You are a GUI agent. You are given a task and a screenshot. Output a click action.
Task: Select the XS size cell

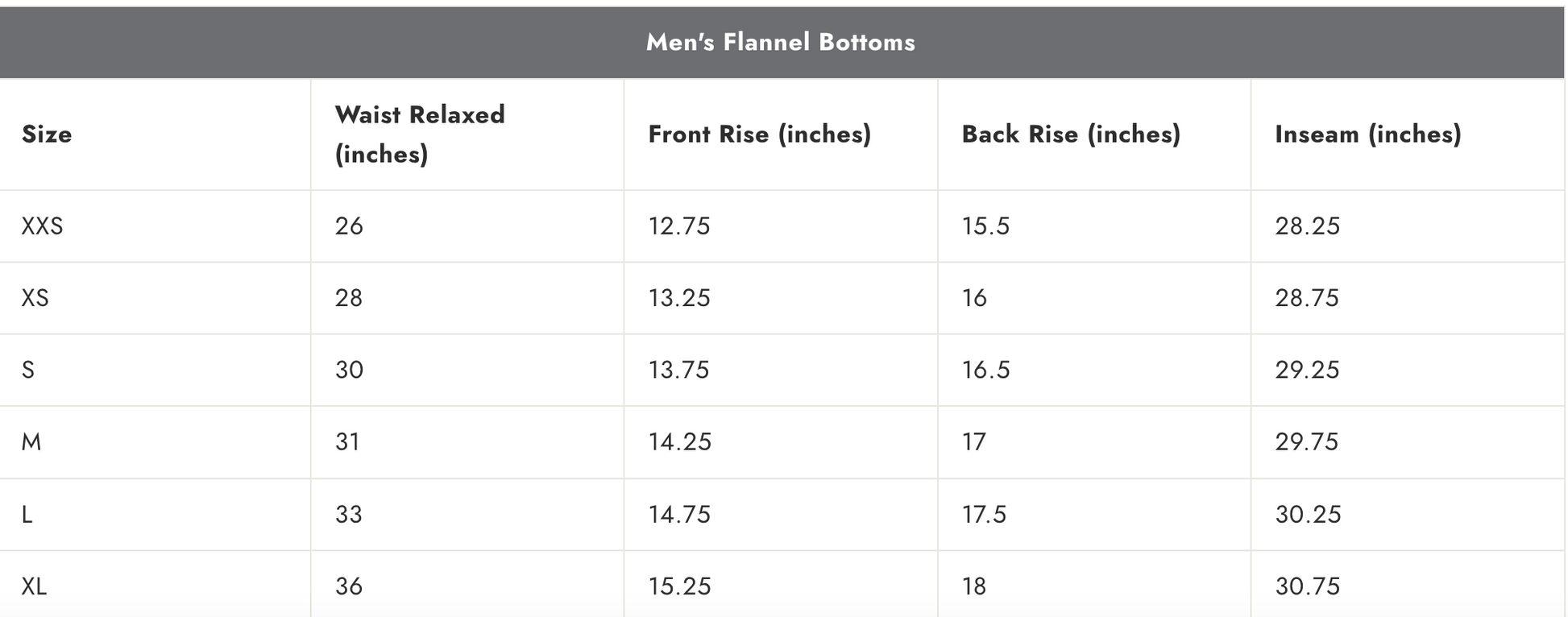click(x=35, y=298)
